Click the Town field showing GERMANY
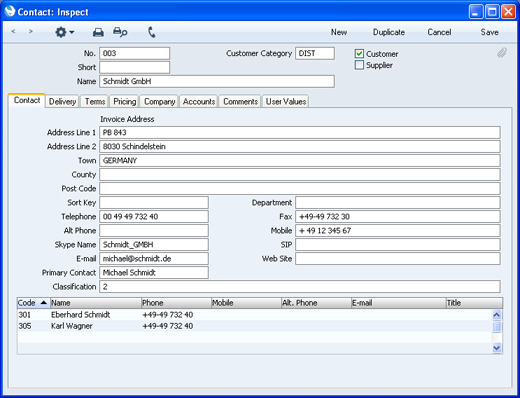Screen dimensions: 520x398 click(300, 160)
